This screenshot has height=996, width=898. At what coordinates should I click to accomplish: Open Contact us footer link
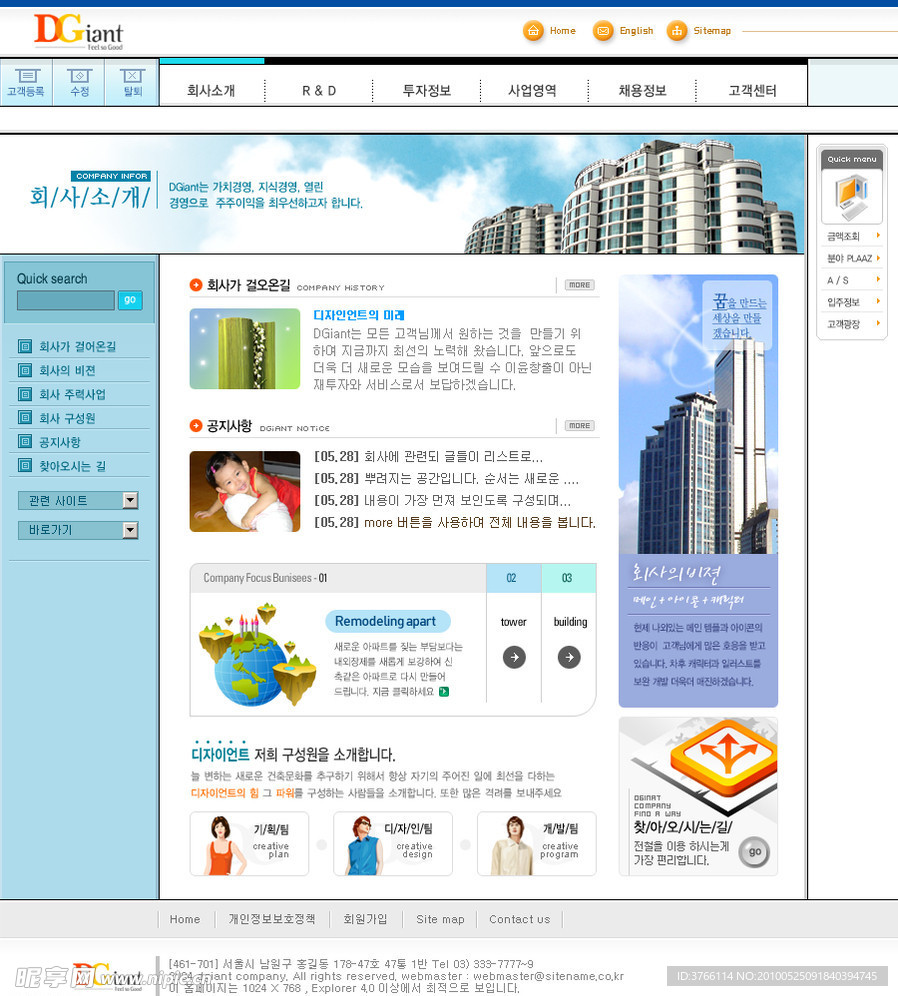pos(519,919)
